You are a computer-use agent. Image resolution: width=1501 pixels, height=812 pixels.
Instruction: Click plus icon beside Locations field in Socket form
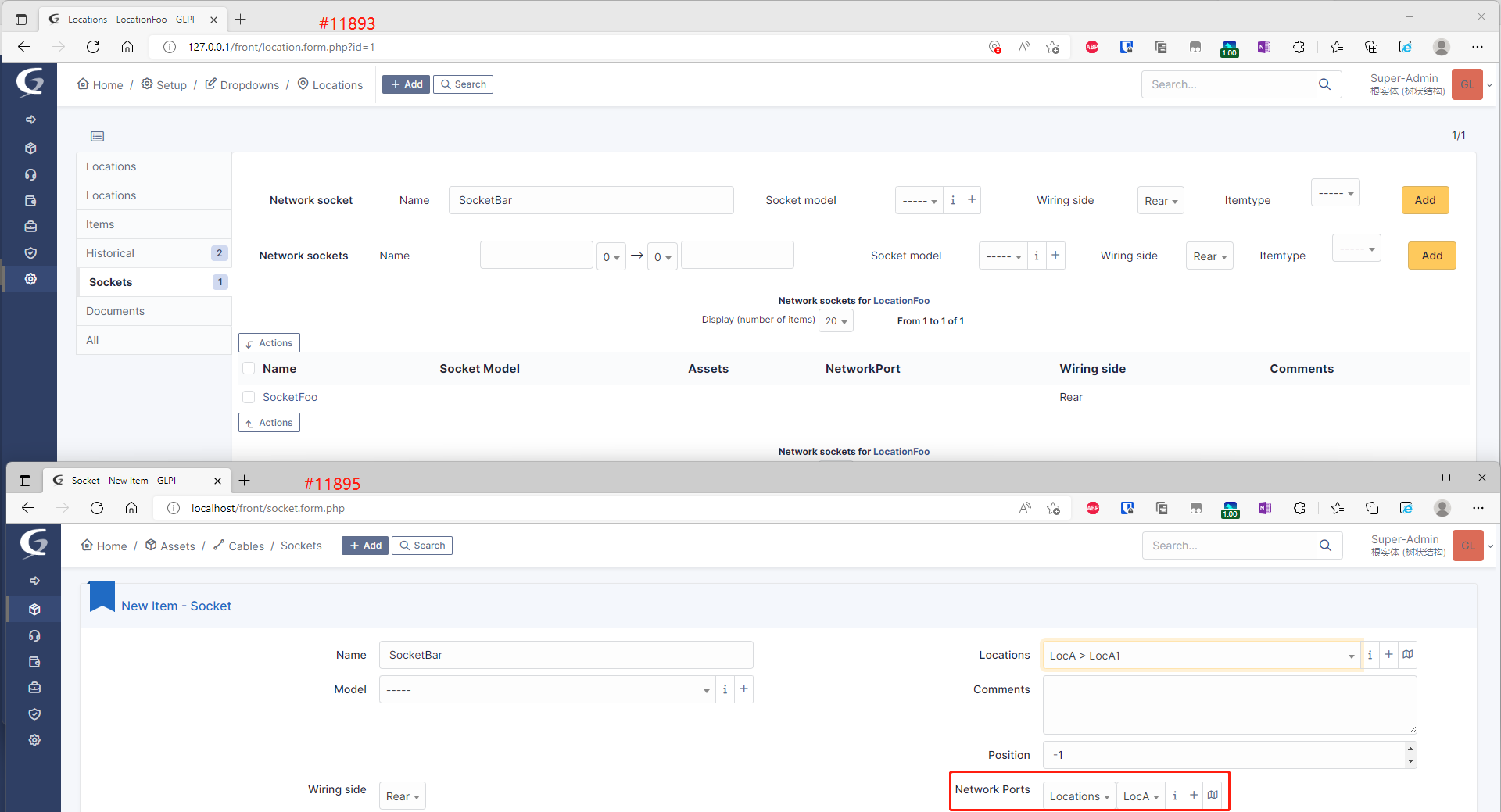click(1388, 655)
